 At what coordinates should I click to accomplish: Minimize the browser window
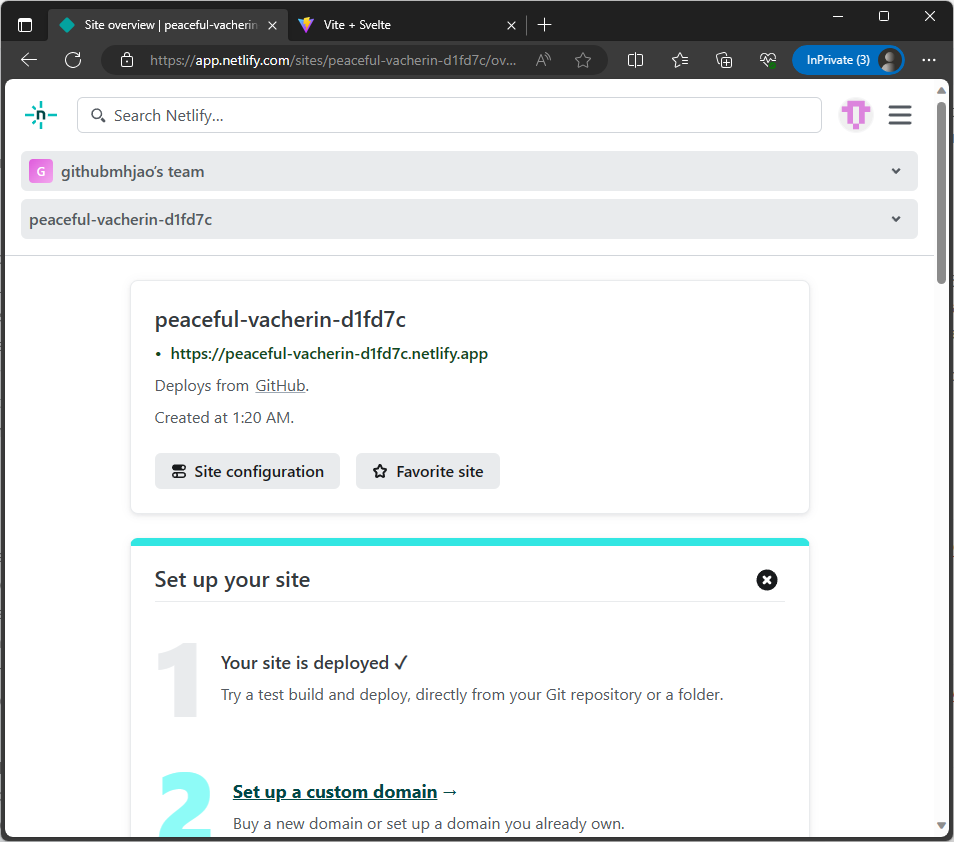tap(838, 16)
